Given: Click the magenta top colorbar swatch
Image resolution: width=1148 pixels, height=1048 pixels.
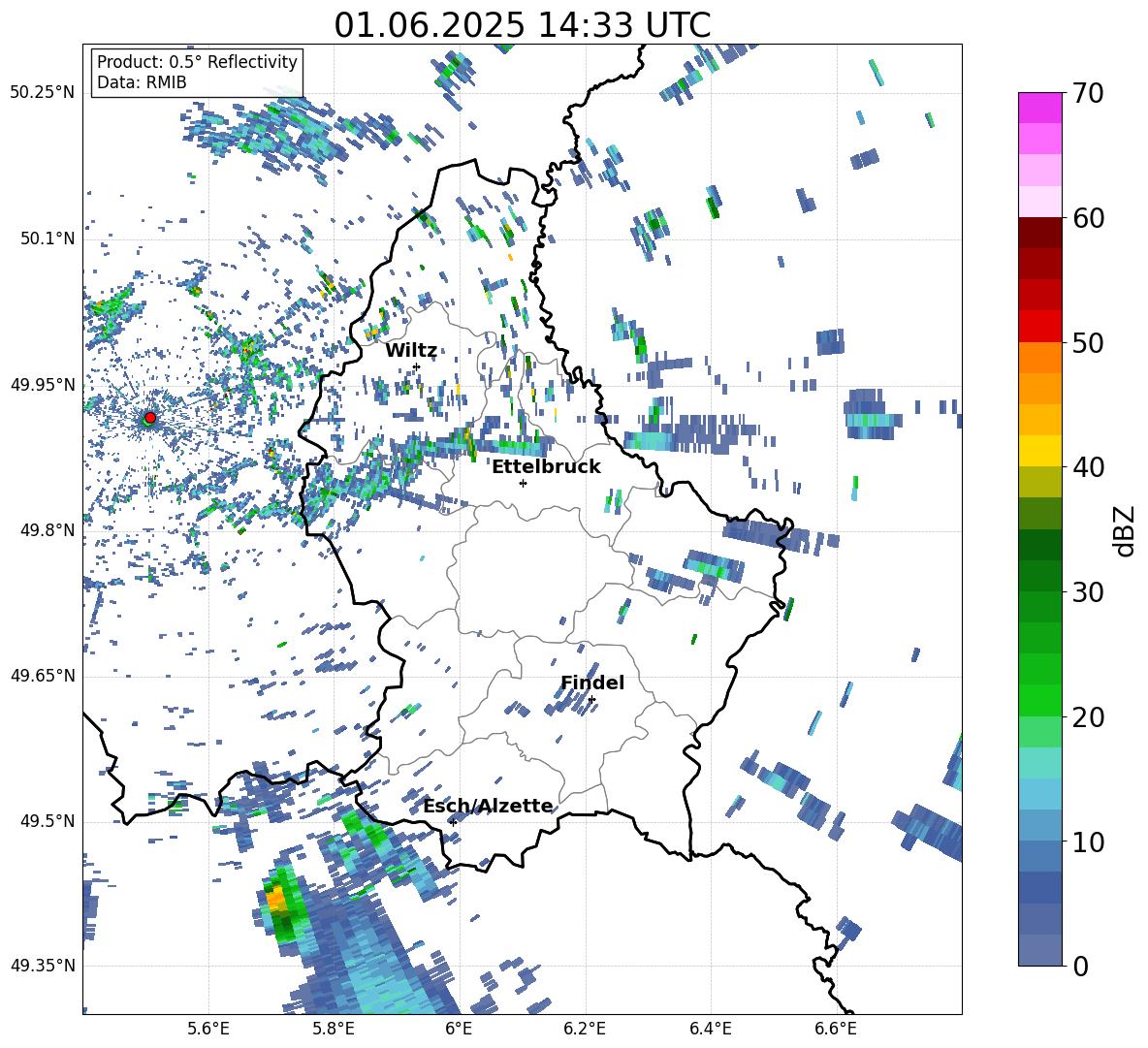Looking at the screenshot, I should [1039, 108].
